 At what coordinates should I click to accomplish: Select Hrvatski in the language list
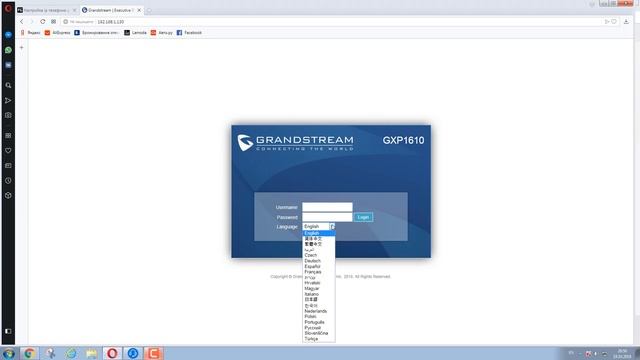point(319,283)
